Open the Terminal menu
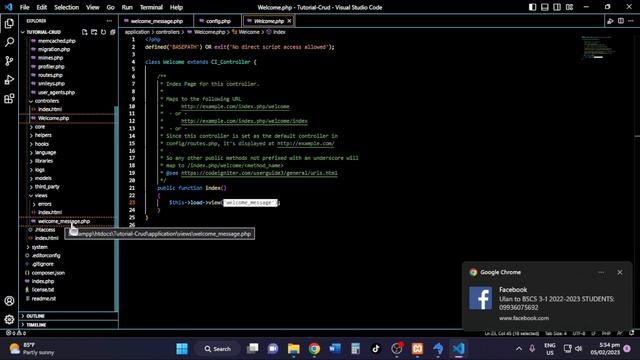This screenshot has width=640, height=360. tap(151, 7)
